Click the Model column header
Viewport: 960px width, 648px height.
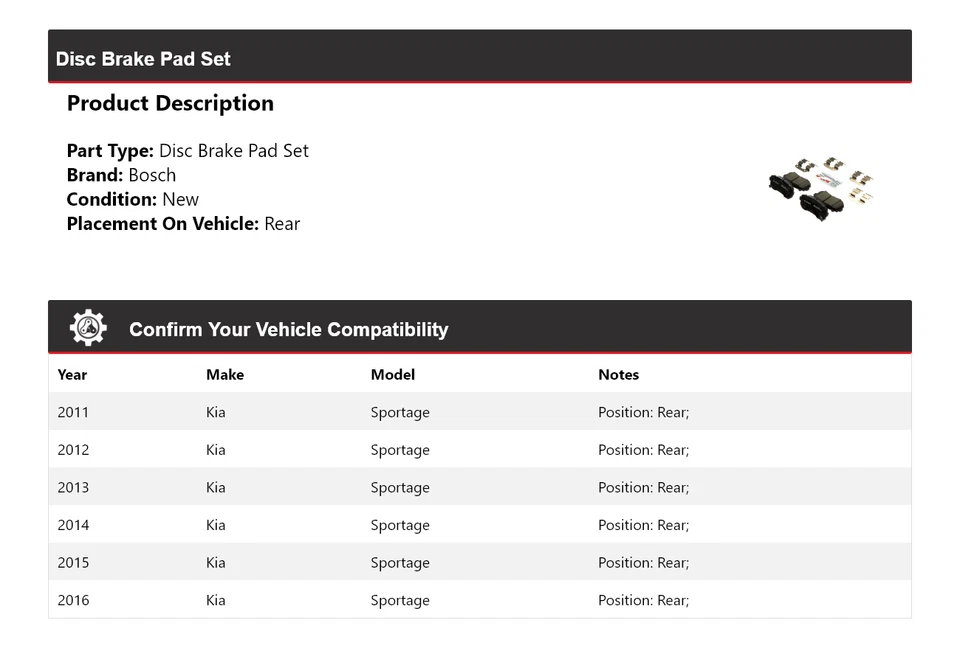392,375
